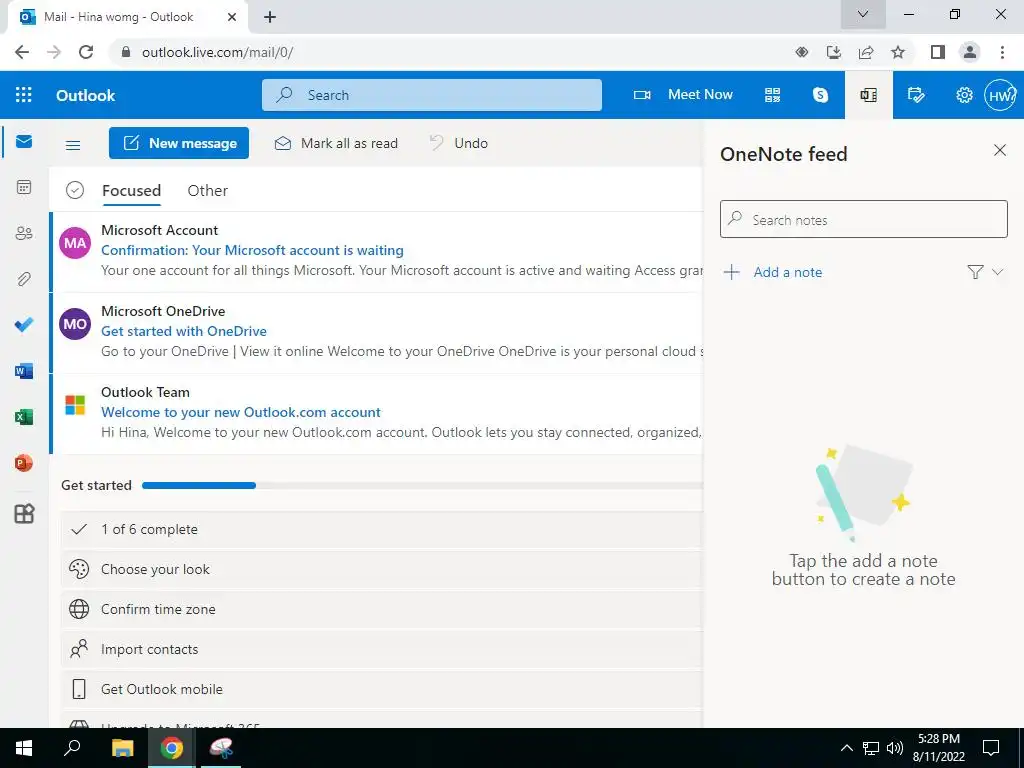Switch to the Focused tab
This screenshot has width=1024, height=768.
(x=131, y=191)
